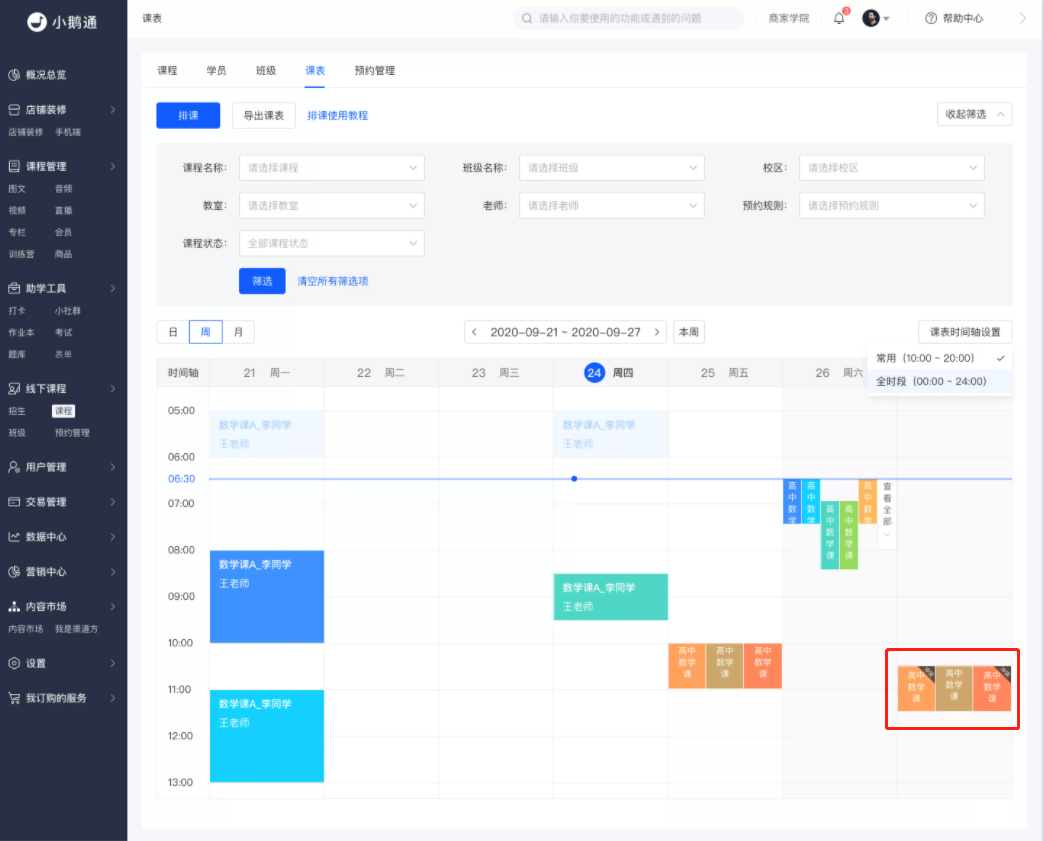Open the 教室 classroom dropdown

click(x=332, y=206)
